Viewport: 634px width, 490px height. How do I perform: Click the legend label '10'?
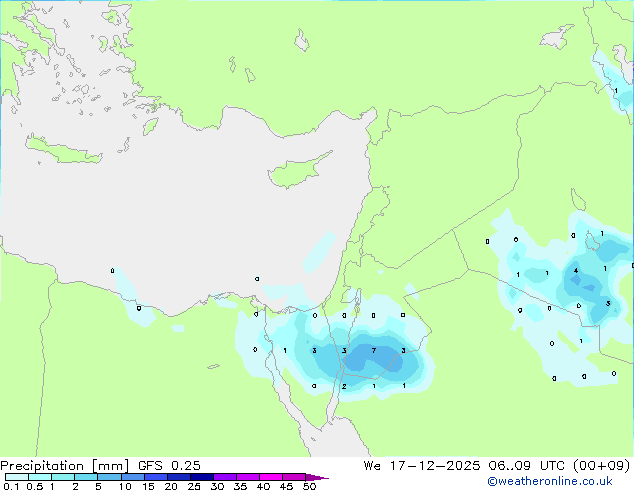click(125, 486)
